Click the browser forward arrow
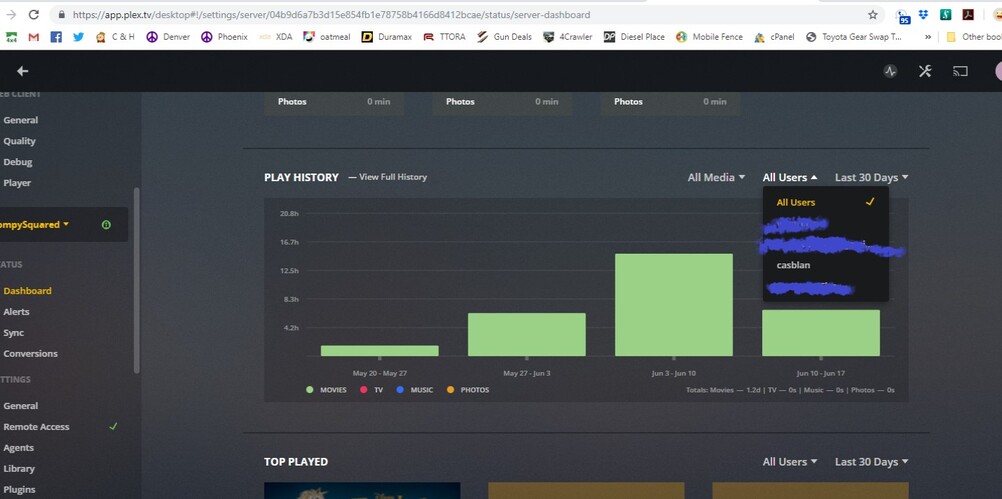1002x499 pixels. [11, 14]
